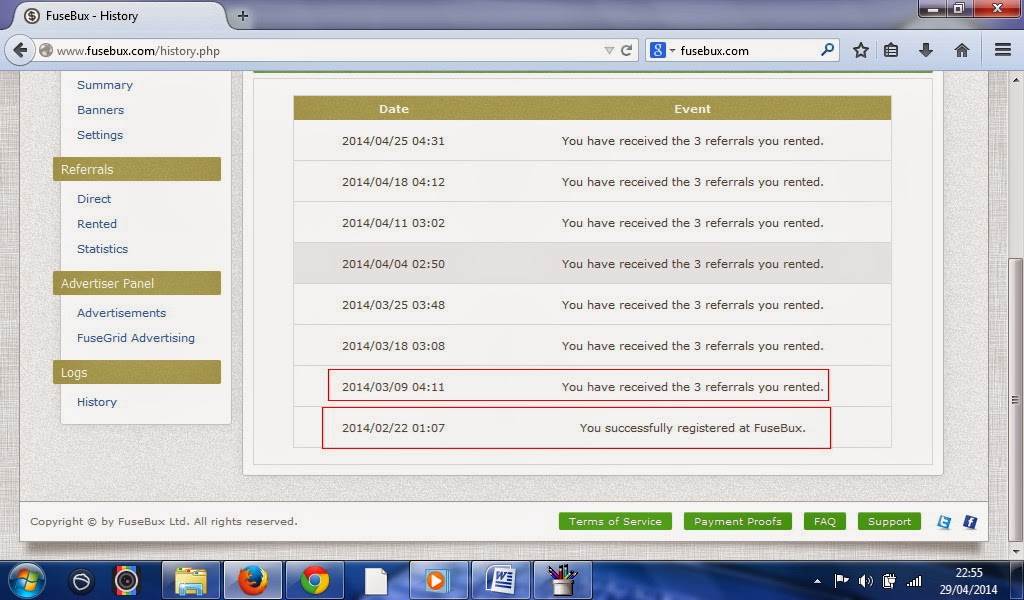Open the blank document taskbar icon

(x=376, y=580)
